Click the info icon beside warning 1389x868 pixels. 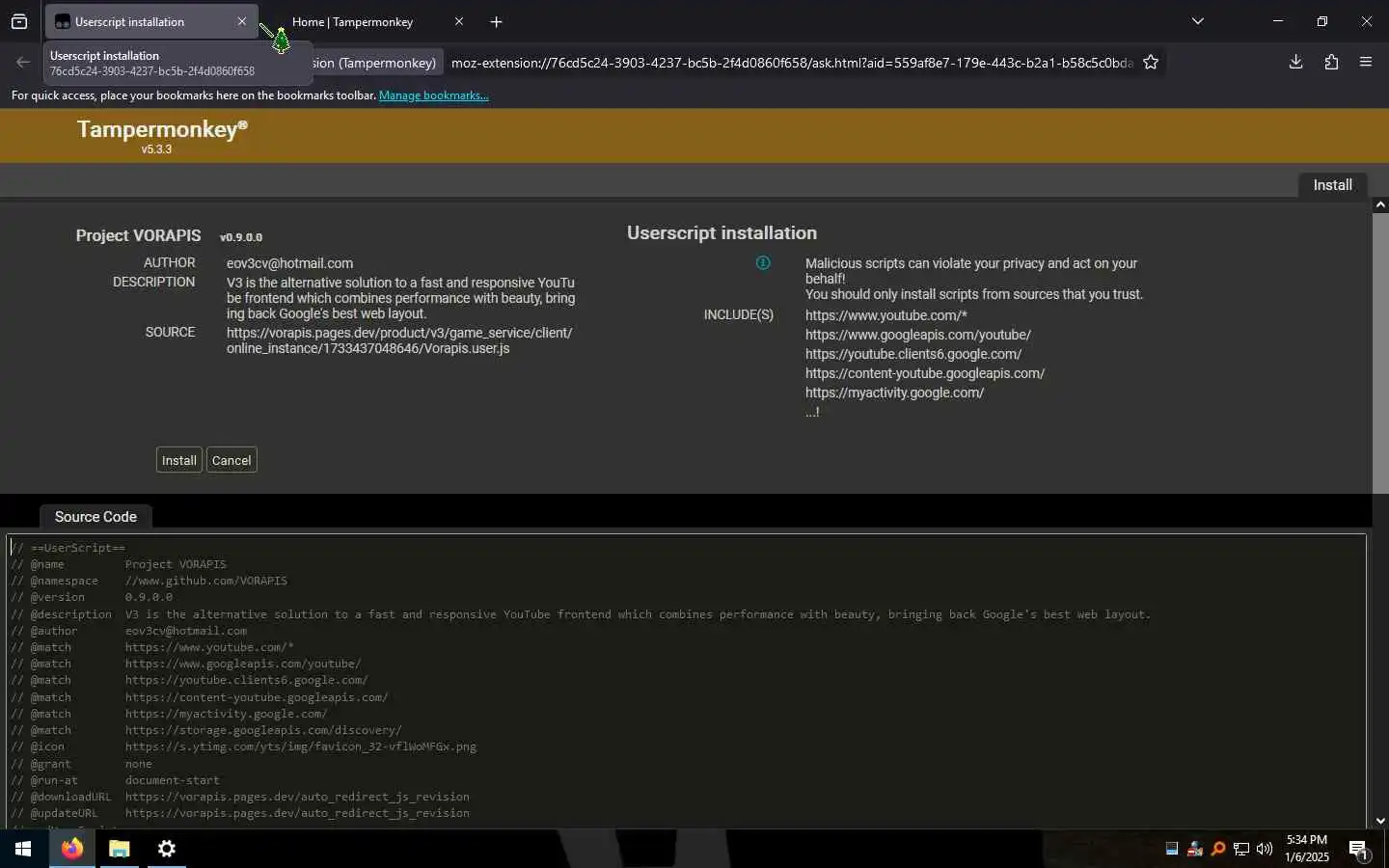763,263
